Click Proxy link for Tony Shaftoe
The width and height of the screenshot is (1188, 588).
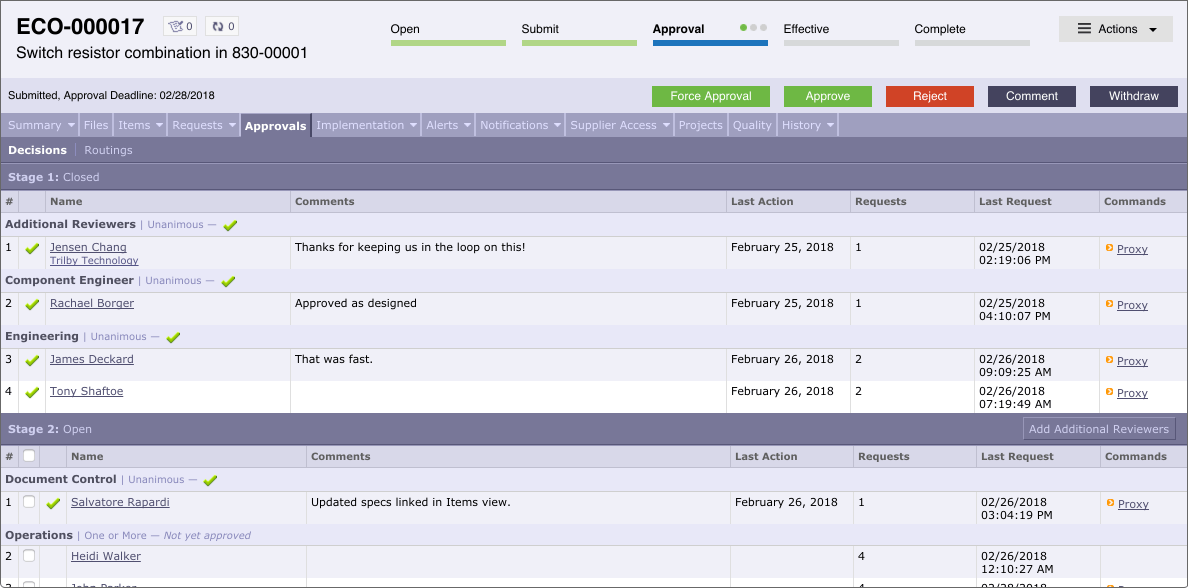click(1132, 393)
